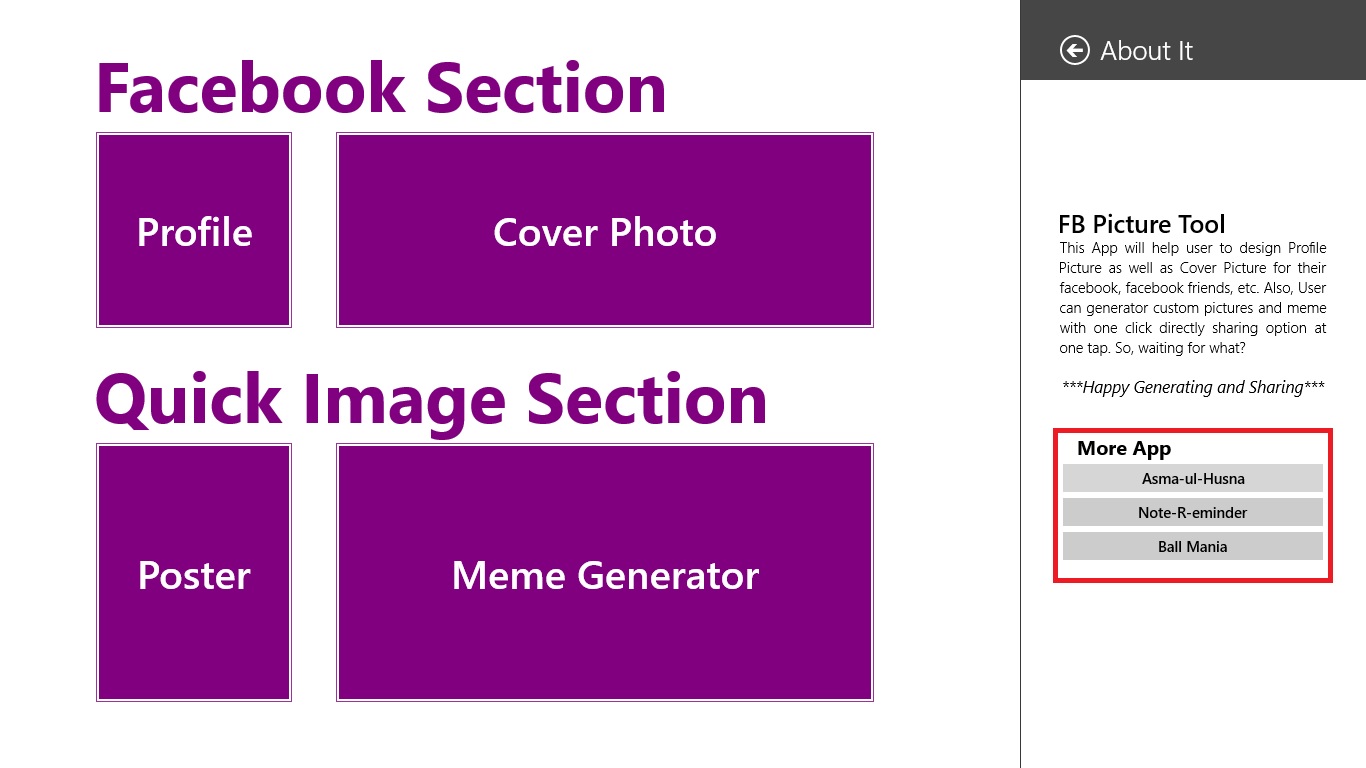The image size is (1366, 768).
Task: Click empty area below the Meme Generator tile
Action: tap(605, 735)
